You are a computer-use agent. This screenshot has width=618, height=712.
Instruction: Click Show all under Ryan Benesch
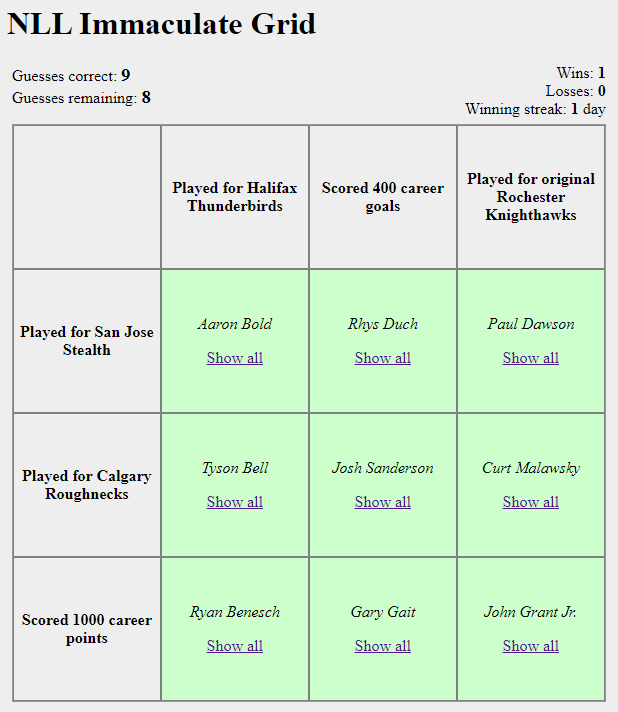click(234, 646)
